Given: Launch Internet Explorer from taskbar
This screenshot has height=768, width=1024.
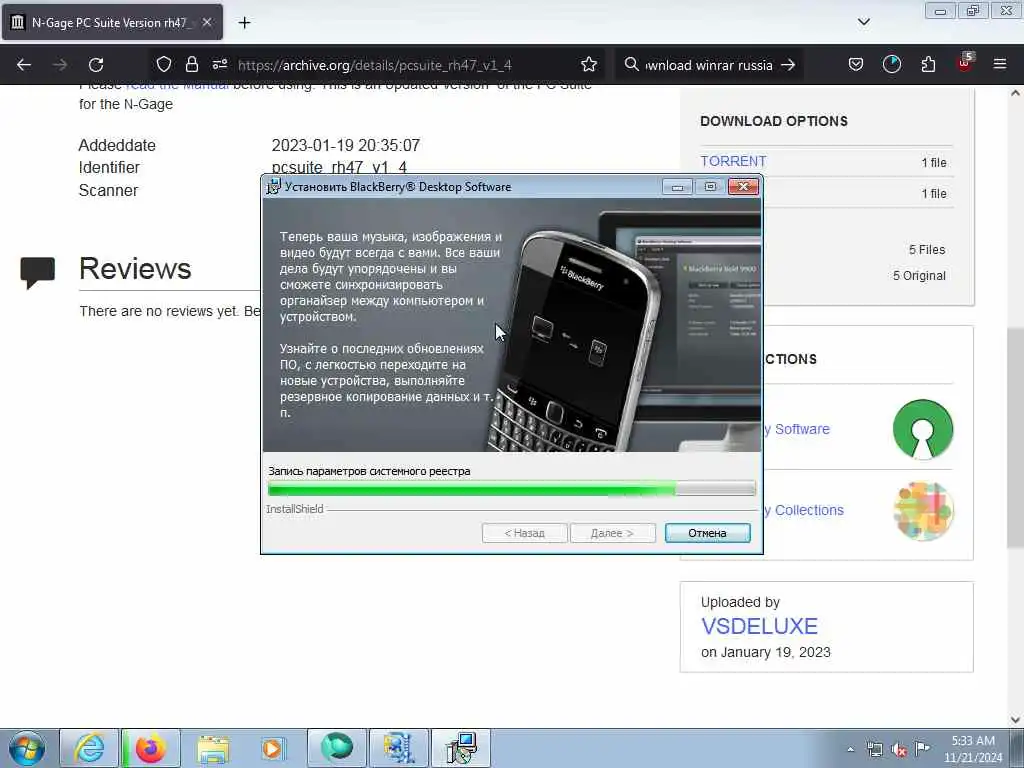Looking at the screenshot, I should 89,748.
